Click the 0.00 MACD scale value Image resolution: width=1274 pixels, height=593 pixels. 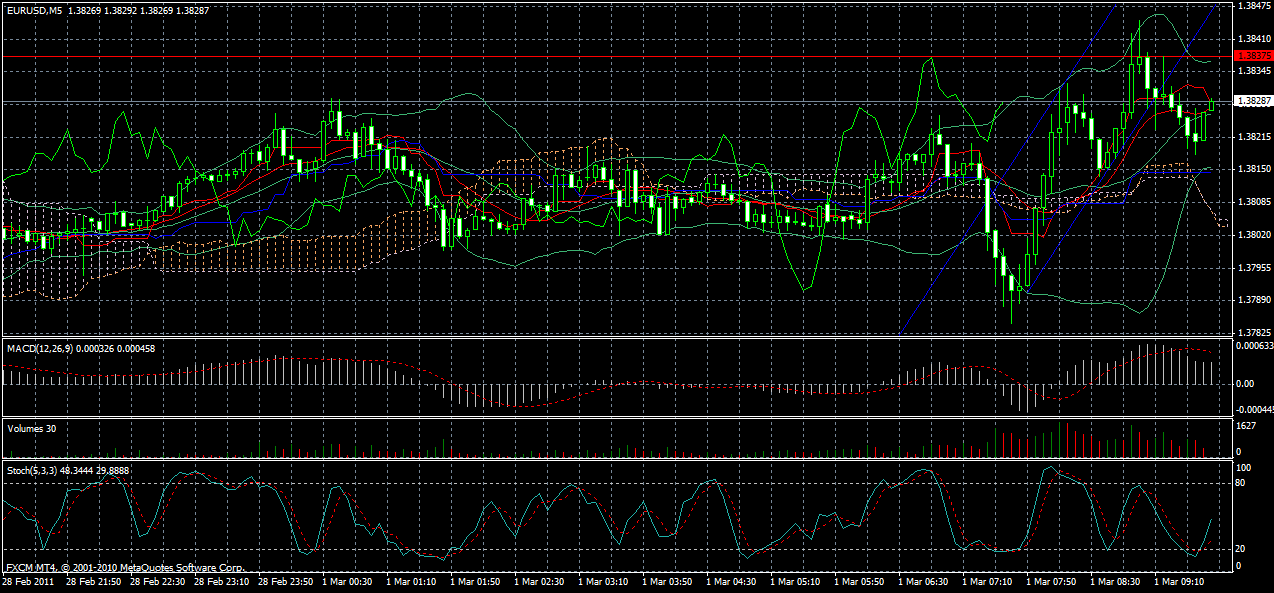point(1247,383)
